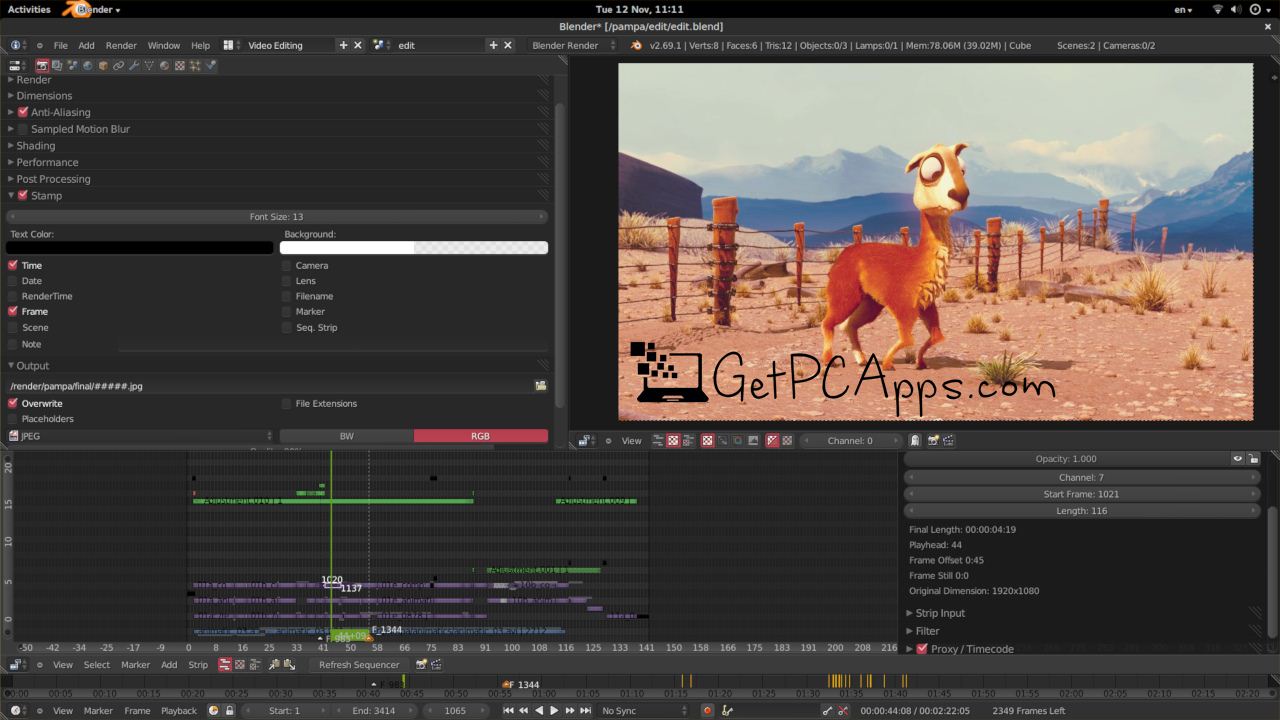
Task: Open the Modifiers wrench tab
Action: point(134,65)
